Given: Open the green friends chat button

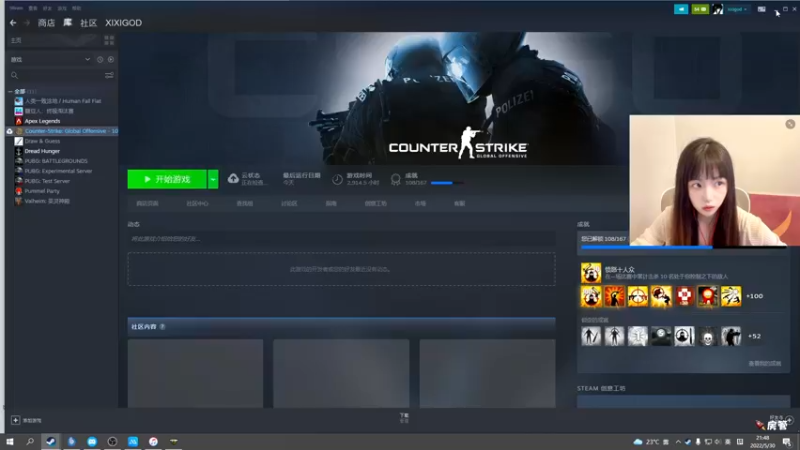Looking at the screenshot, I should click(700, 9).
